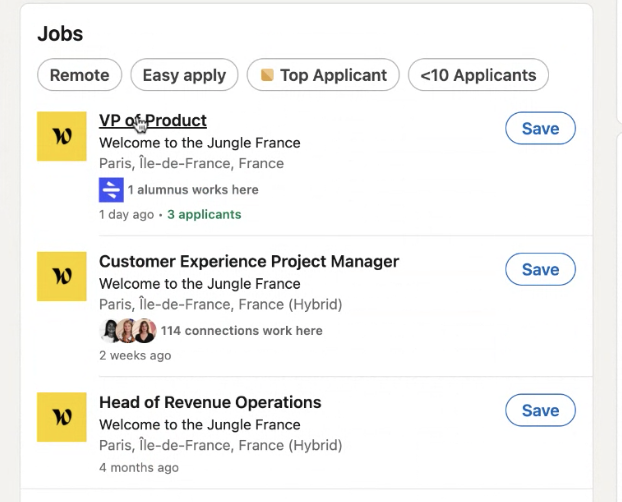Click the alumnus school icon
Screen dimensions: 622x502
(x=110, y=189)
